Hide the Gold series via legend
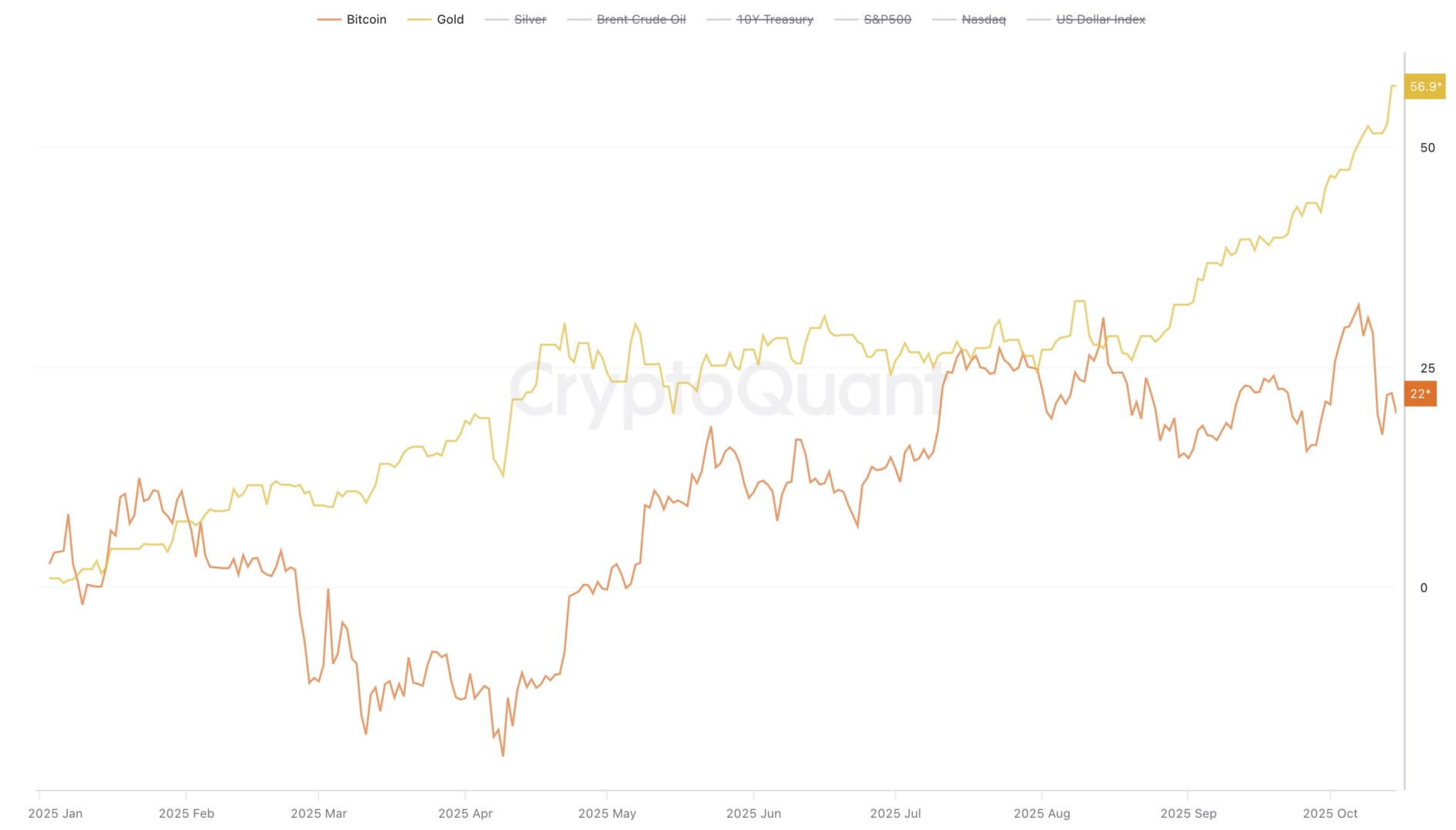The image size is (1456, 830). (x=450, y=19)
